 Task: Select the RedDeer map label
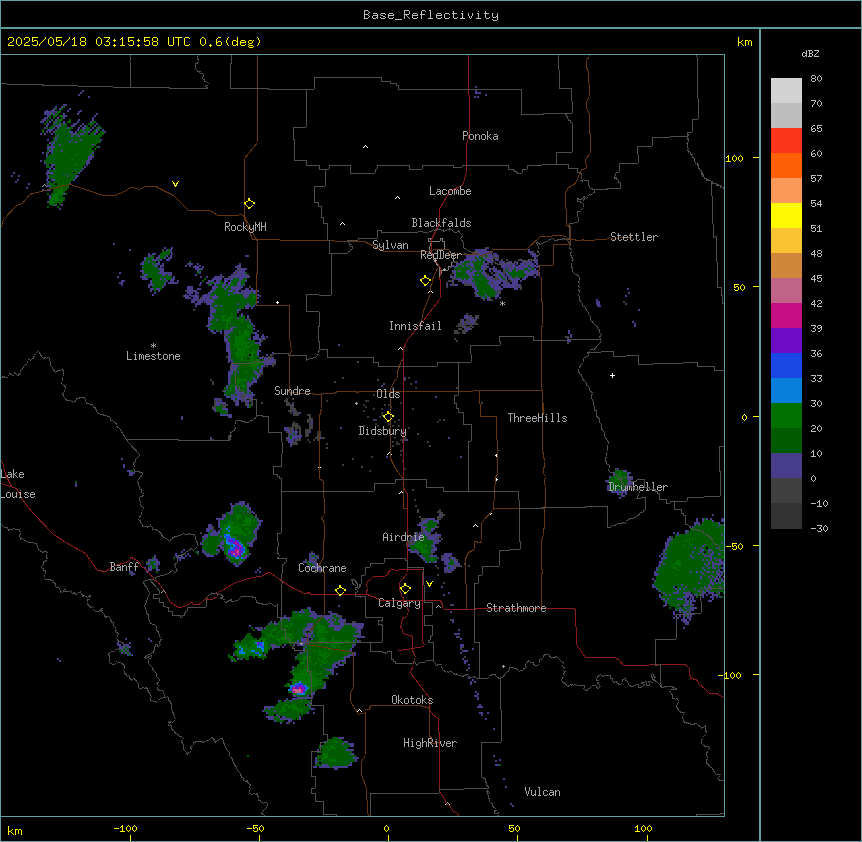click(441, 255)
